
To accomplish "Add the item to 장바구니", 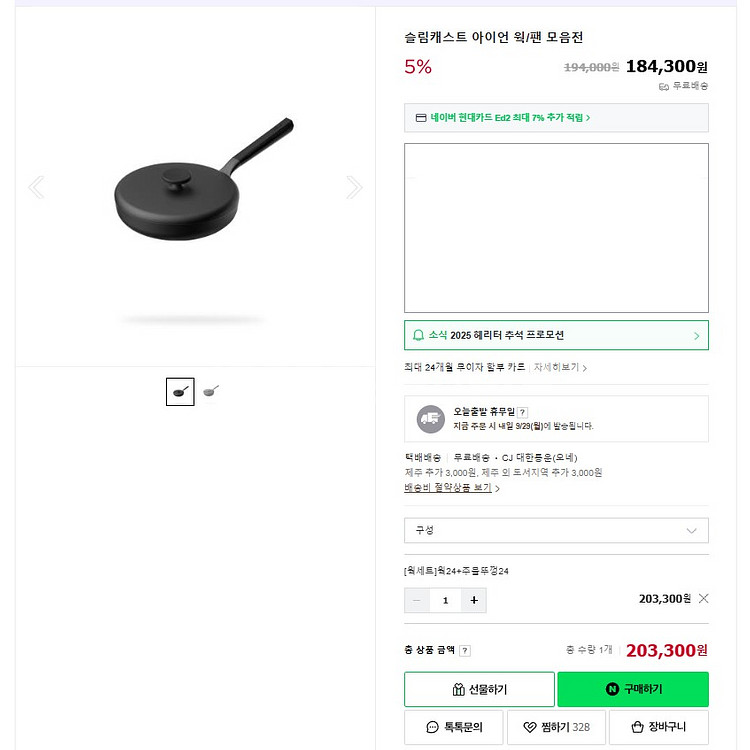I will [658, 727].
